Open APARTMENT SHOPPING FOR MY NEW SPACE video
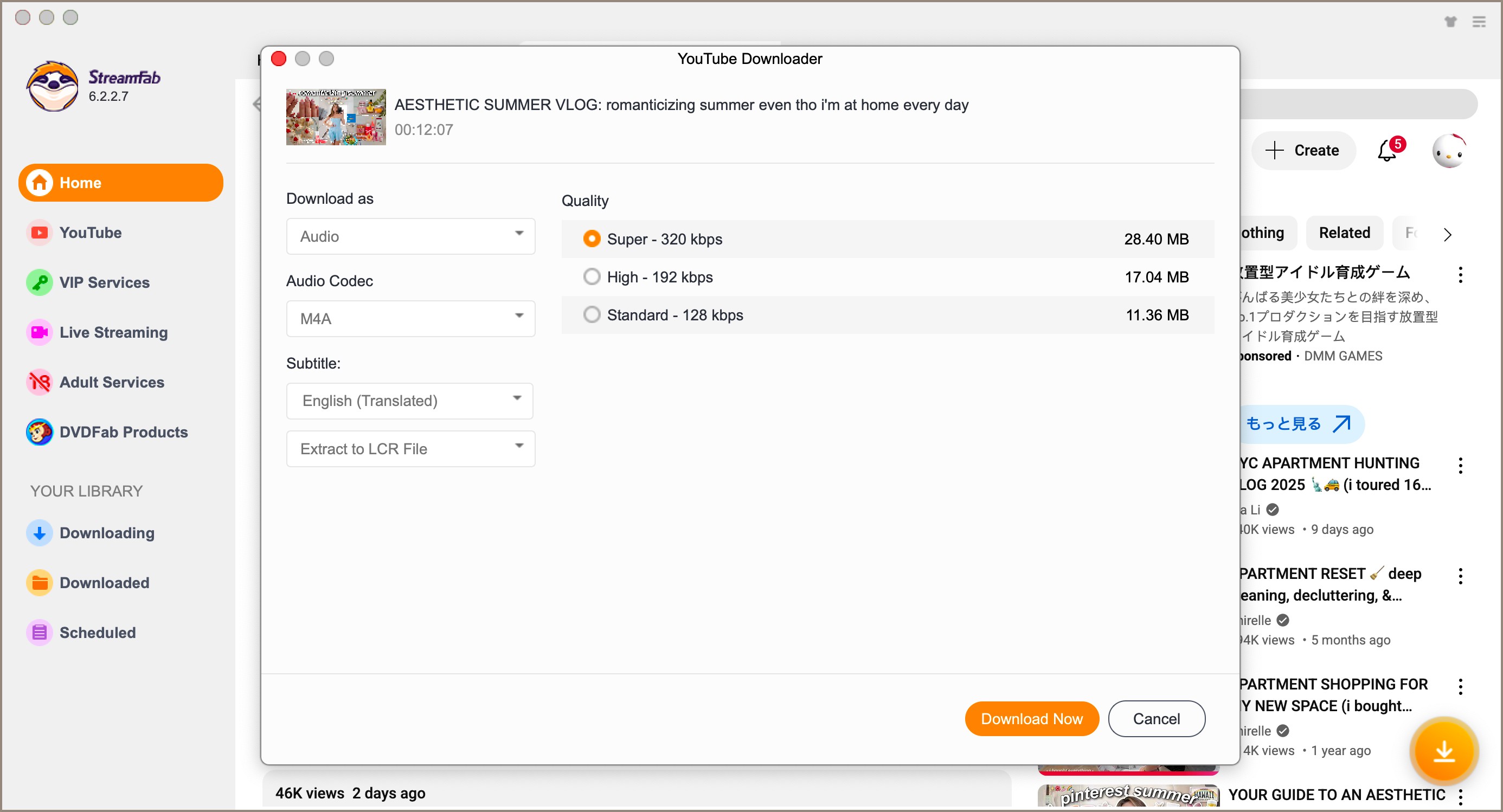1503x812 pixels. 1333,695
